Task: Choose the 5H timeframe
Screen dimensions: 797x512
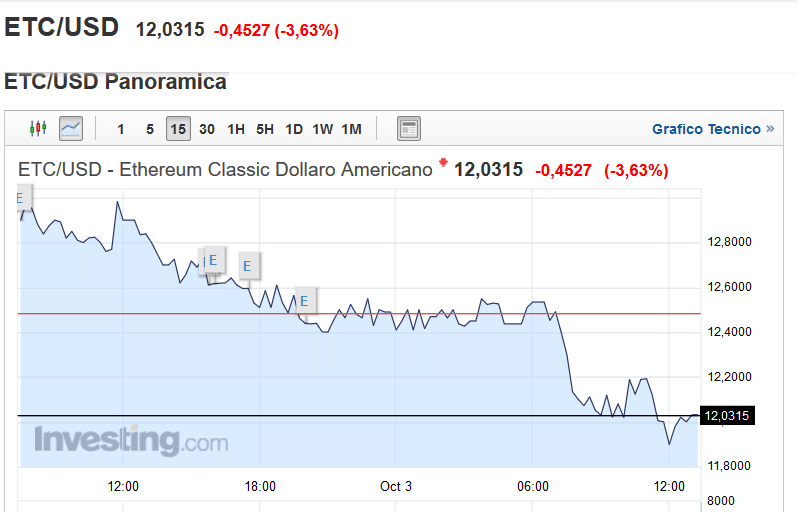Action: 265,129
